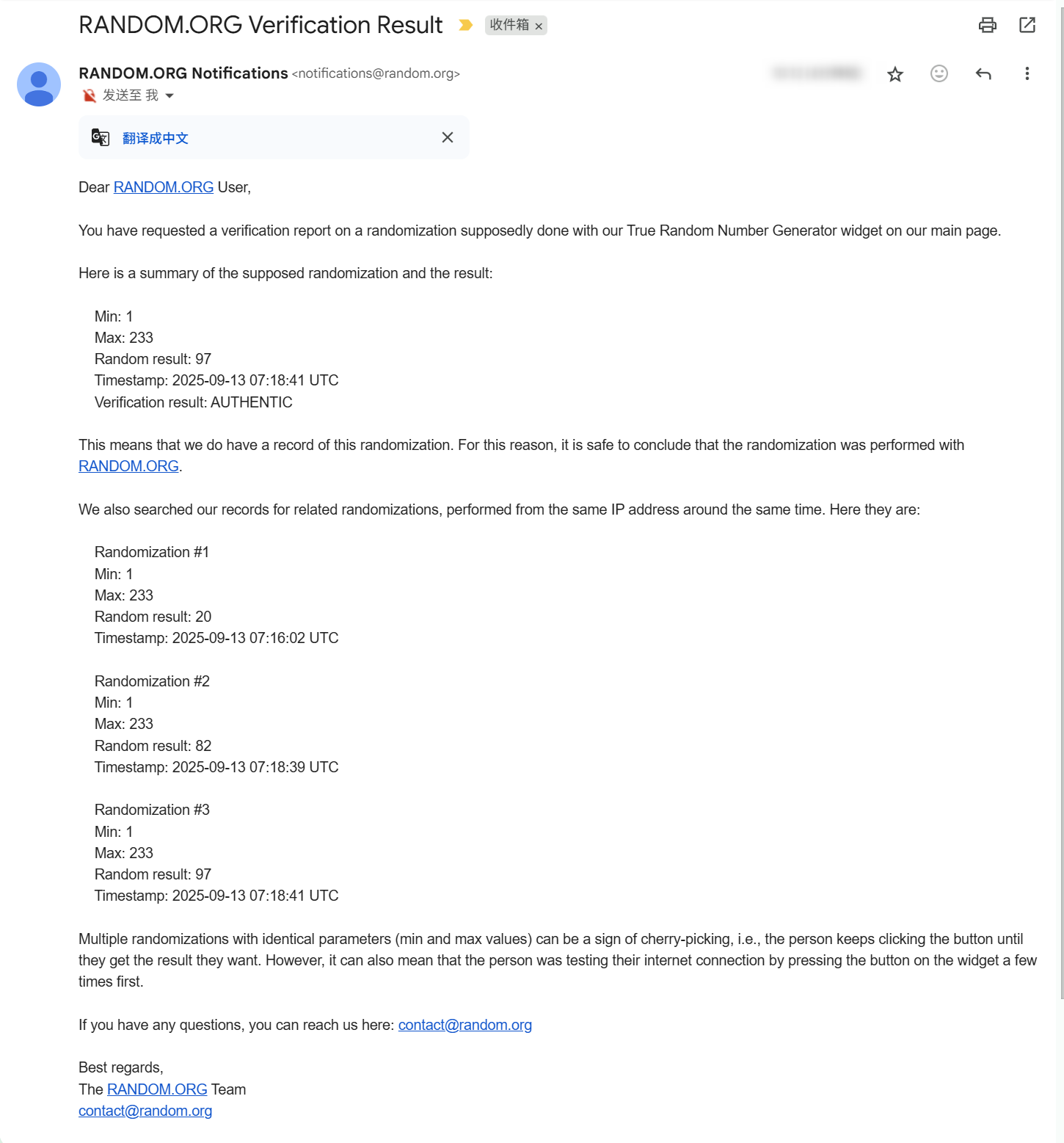This screenshot has height=1143, width=1064.
Task: Remove the 收件箱 inbox label
Action: tap(539, 26)
